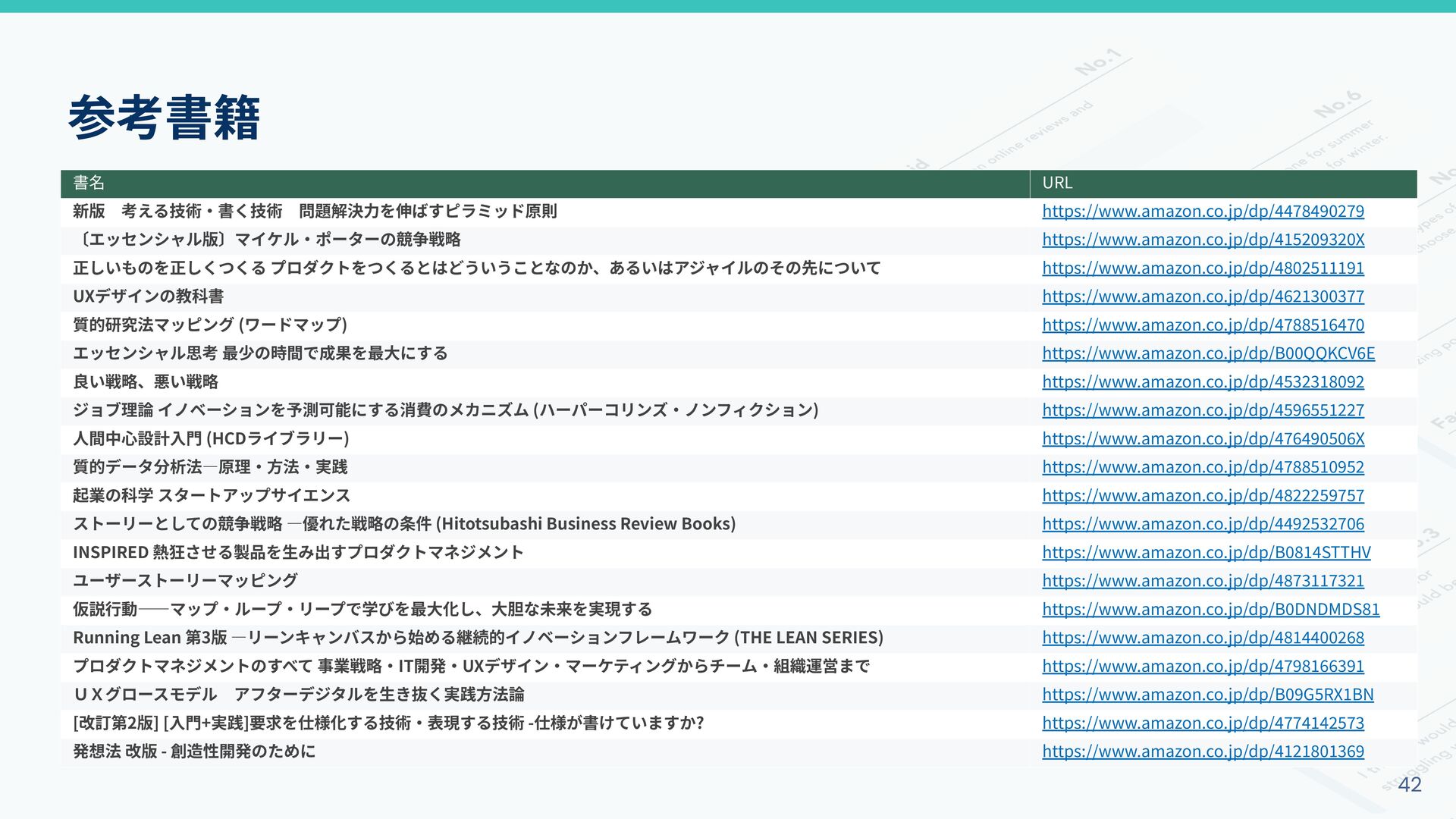Click slide page number 42
Image resolution: width=1456 pixels, height=819 pixels.
click(1410, 785)
